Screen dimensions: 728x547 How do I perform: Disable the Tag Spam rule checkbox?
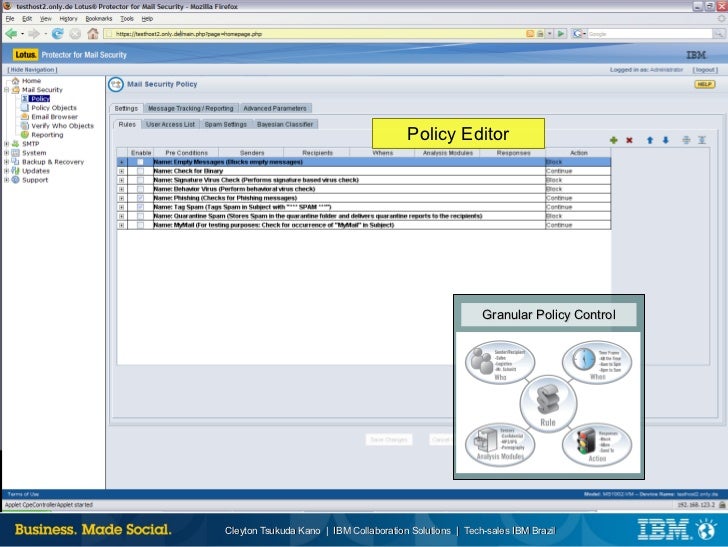coord(140,207)
